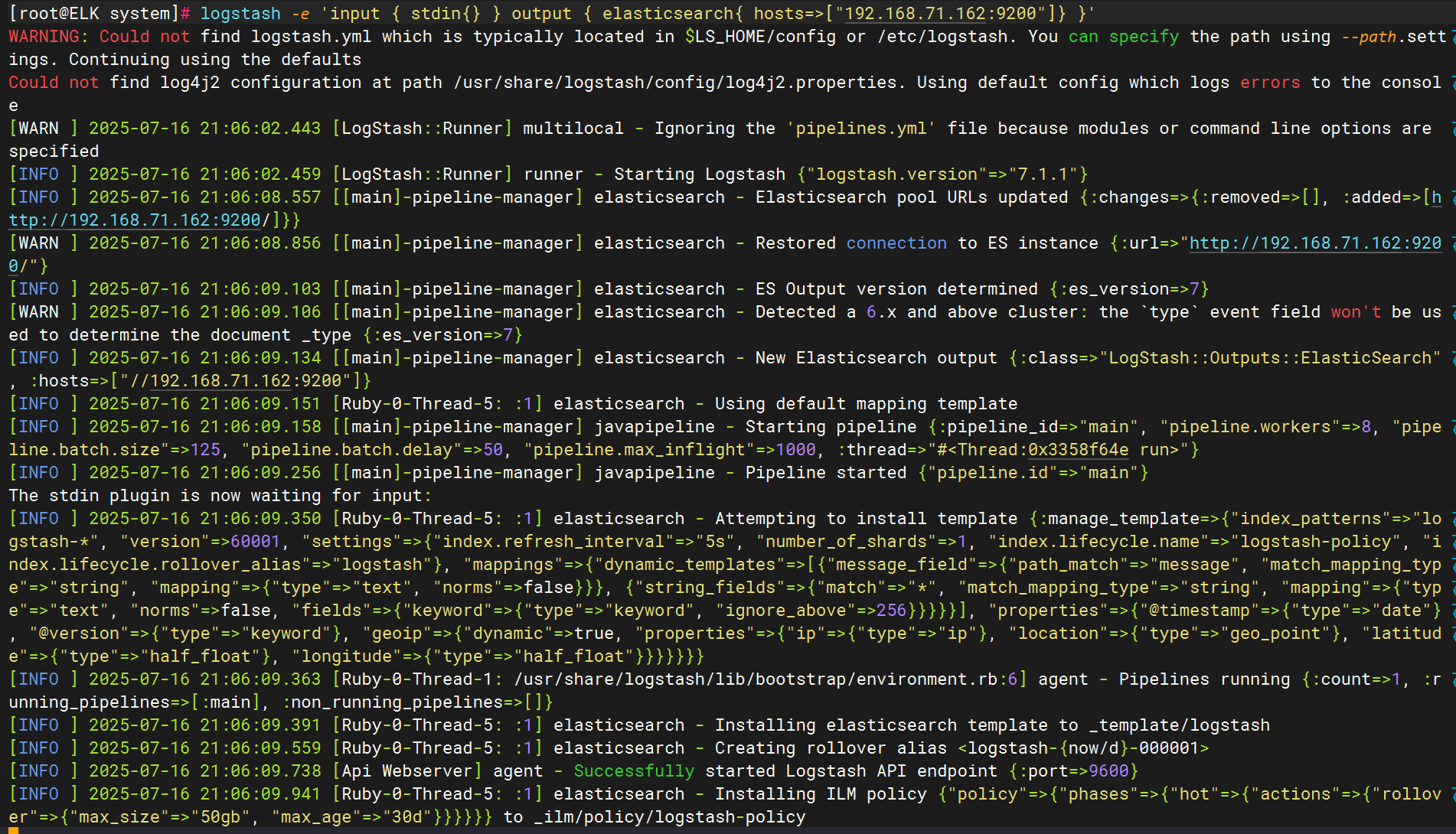Click timestamp 21:06:09.391
The width and height of the screenshot is (1456, 834).
(260, 725)
